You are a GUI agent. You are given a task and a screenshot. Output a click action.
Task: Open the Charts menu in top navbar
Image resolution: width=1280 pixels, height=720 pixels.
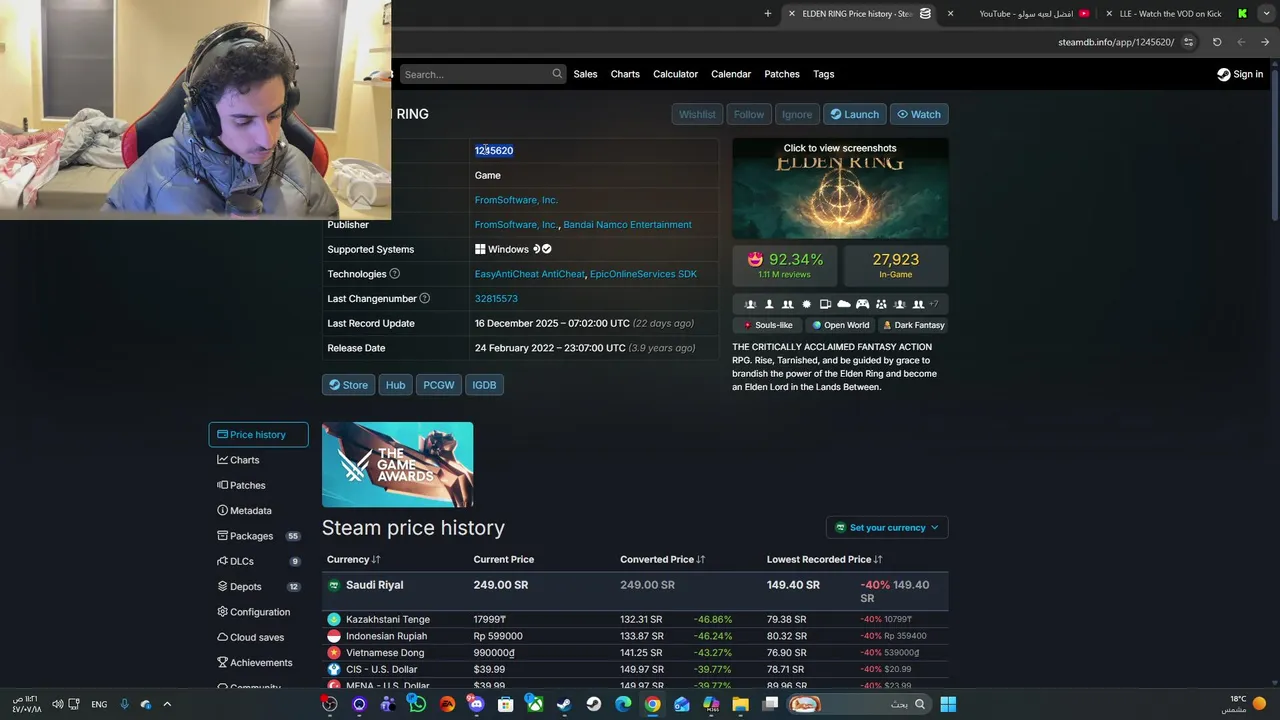point(625,74)
